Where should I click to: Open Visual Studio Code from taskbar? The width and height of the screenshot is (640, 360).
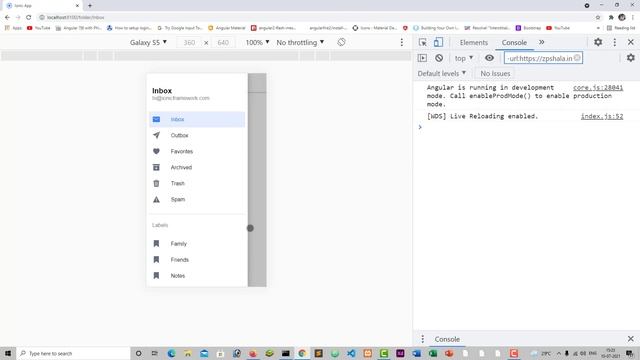pyautogui.click(x=351, y=353)
